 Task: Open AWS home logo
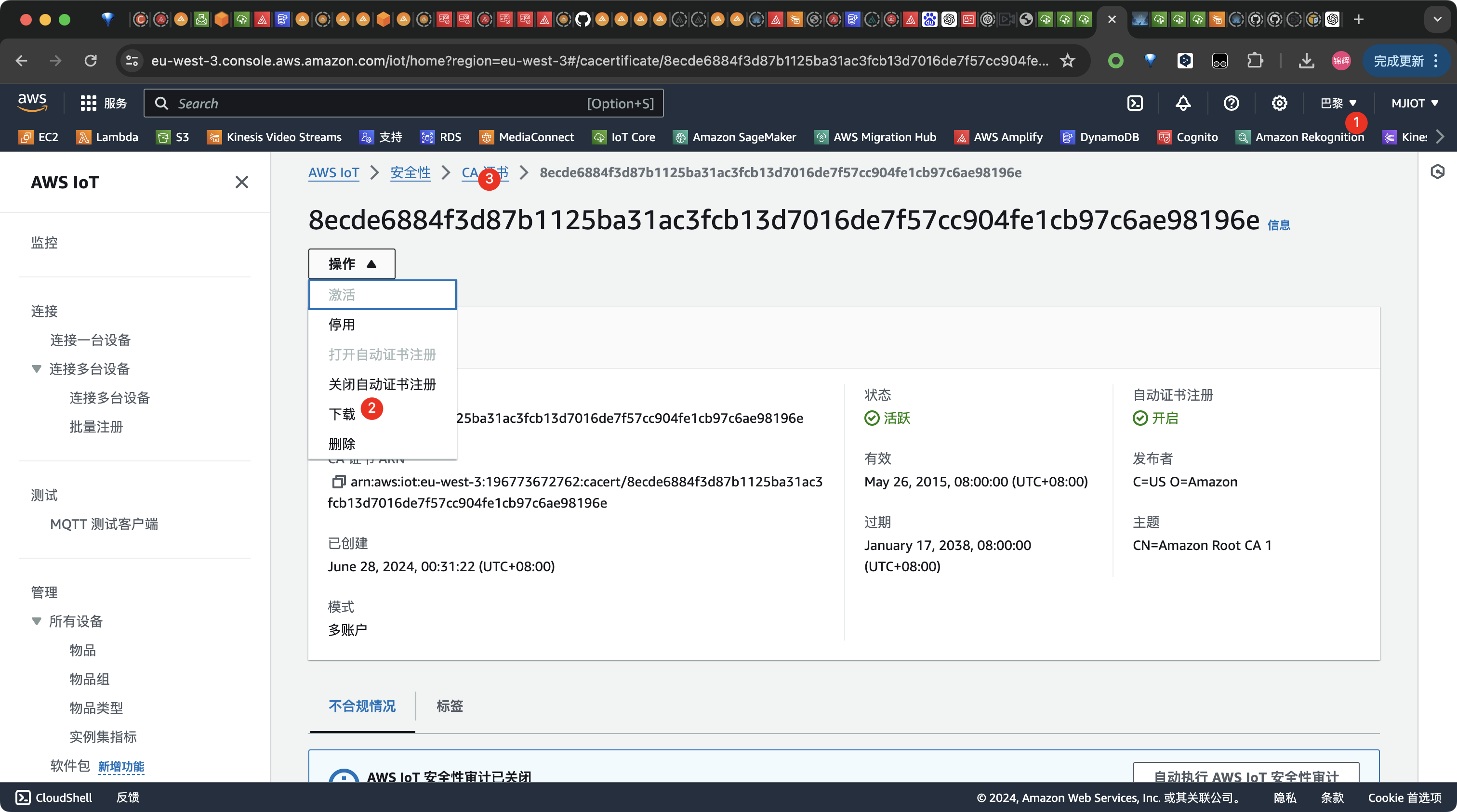[32, 103]
